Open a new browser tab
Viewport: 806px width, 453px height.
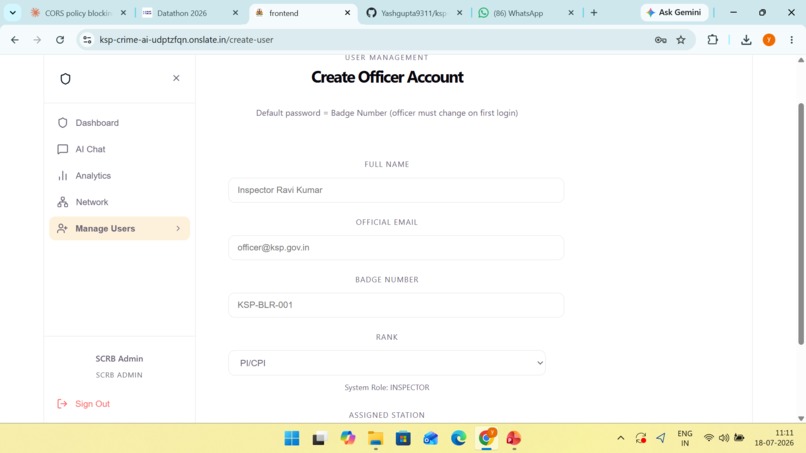(594, 13)
